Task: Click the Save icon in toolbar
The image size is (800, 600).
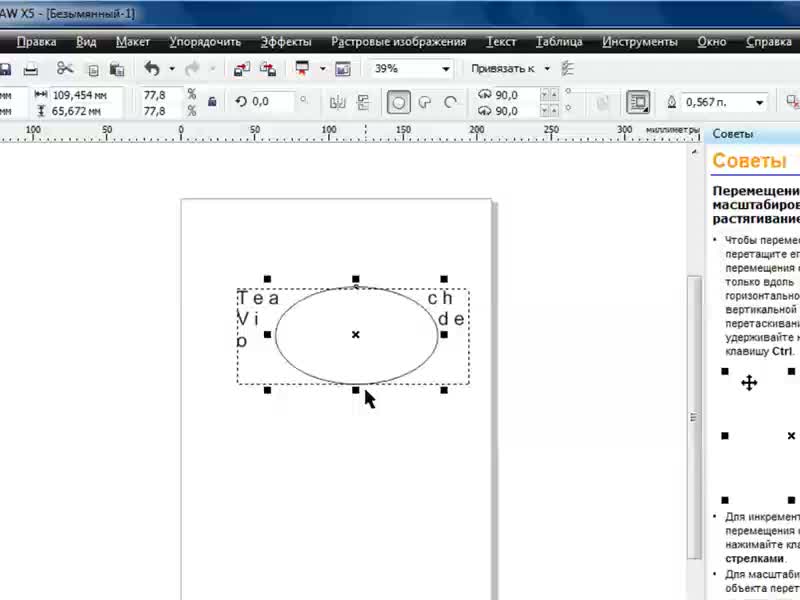Action: point(5,69)
